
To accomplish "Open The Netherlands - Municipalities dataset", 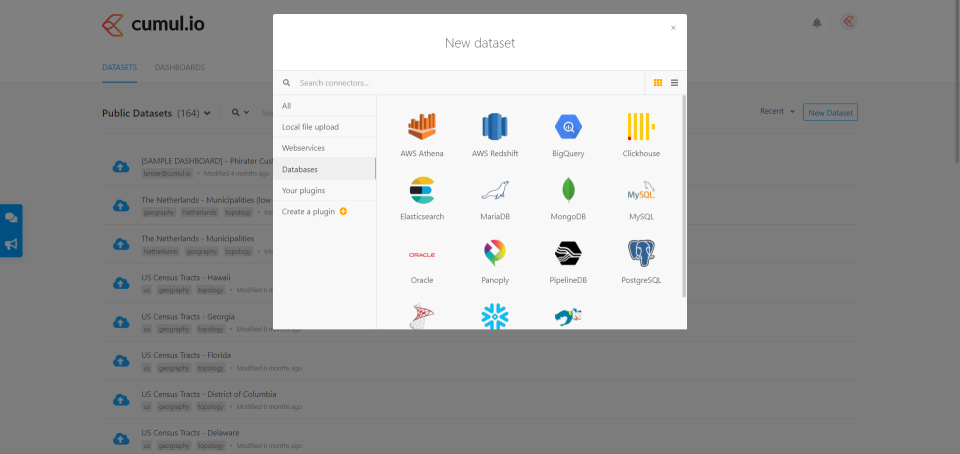I will pyautogui.click(x=198, y=239).
